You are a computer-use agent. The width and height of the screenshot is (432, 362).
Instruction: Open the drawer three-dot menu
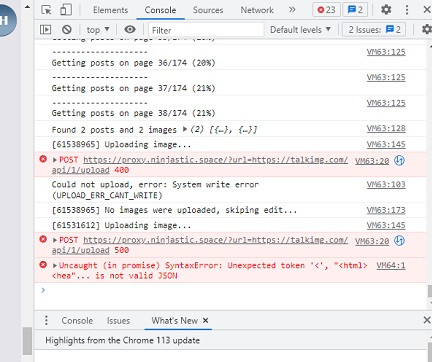click(46, 320)
